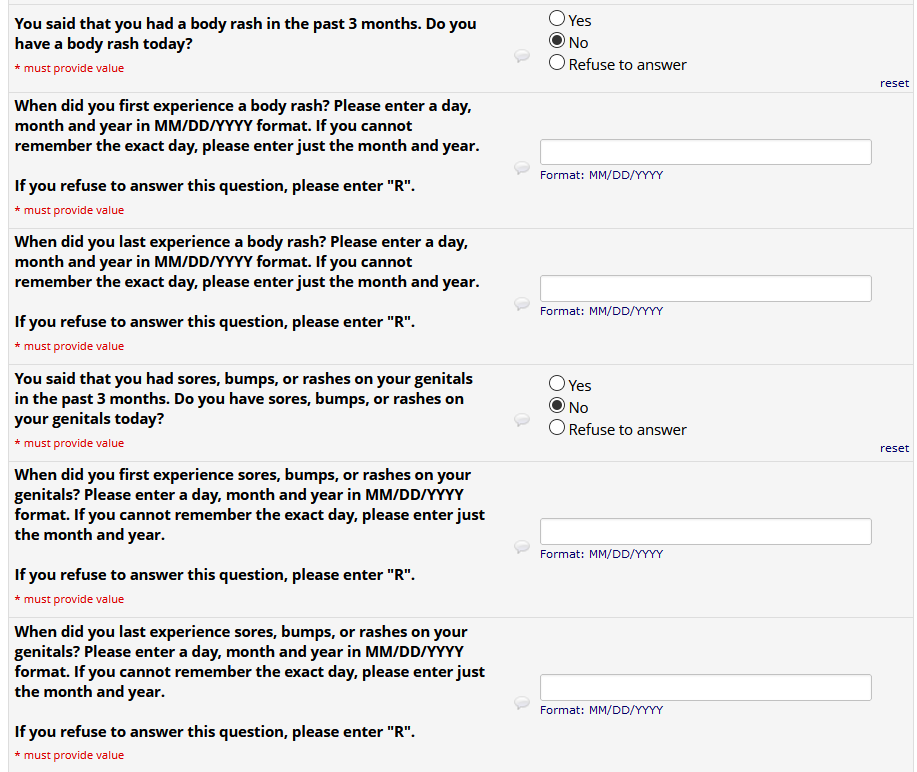The height and width of the screenshot is (772, 917).
Task: Click comment balloon beside last genital sores date
Action: coord(521,703)
